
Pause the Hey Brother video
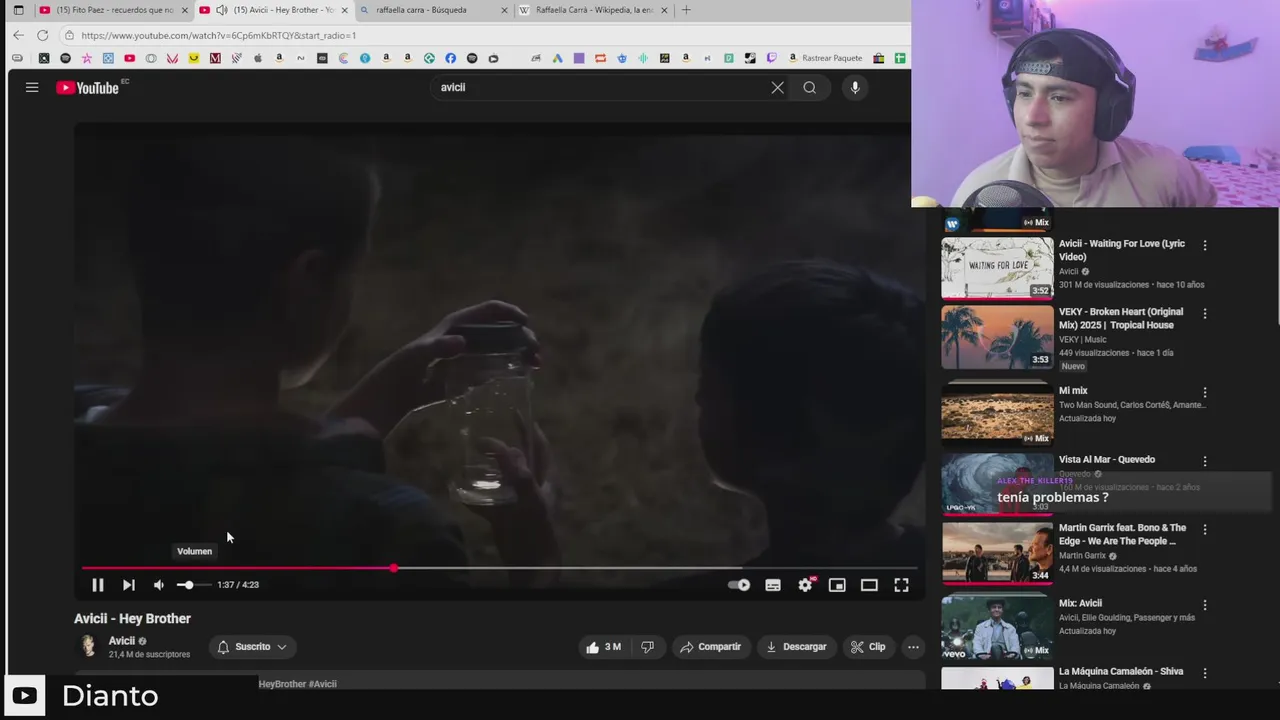click(98, 585)
